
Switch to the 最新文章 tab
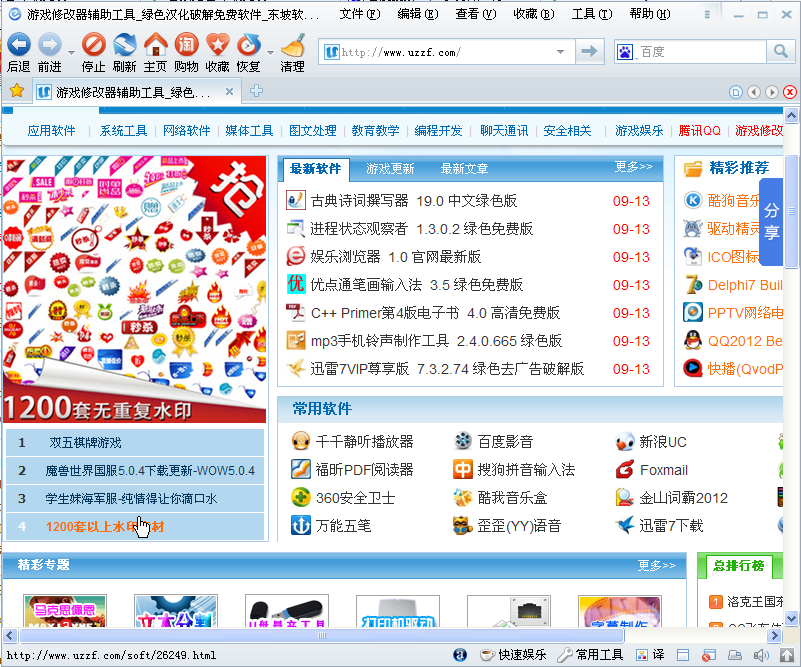(464, 169)
